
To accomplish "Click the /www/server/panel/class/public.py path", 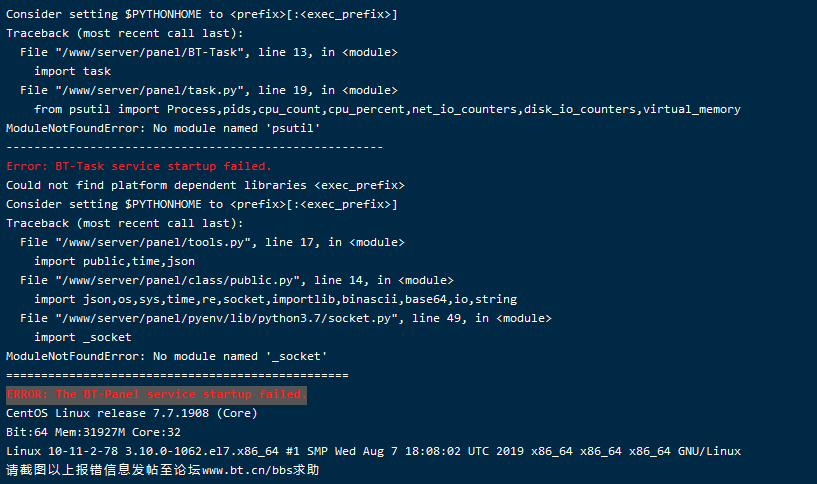I will [x=178, y=280].
